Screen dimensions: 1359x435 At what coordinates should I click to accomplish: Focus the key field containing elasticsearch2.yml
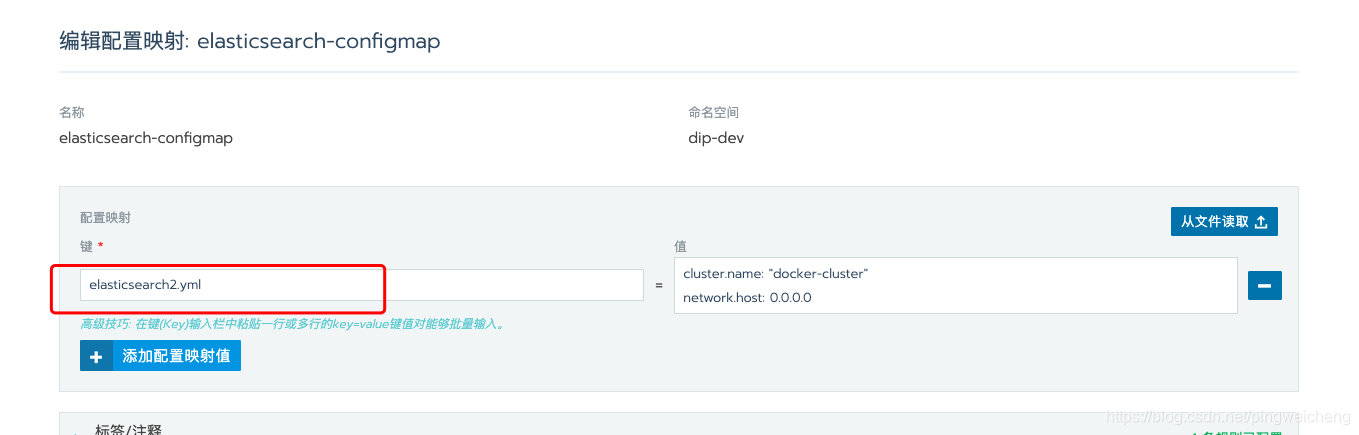pyautogui.click(x=362, y=285)
